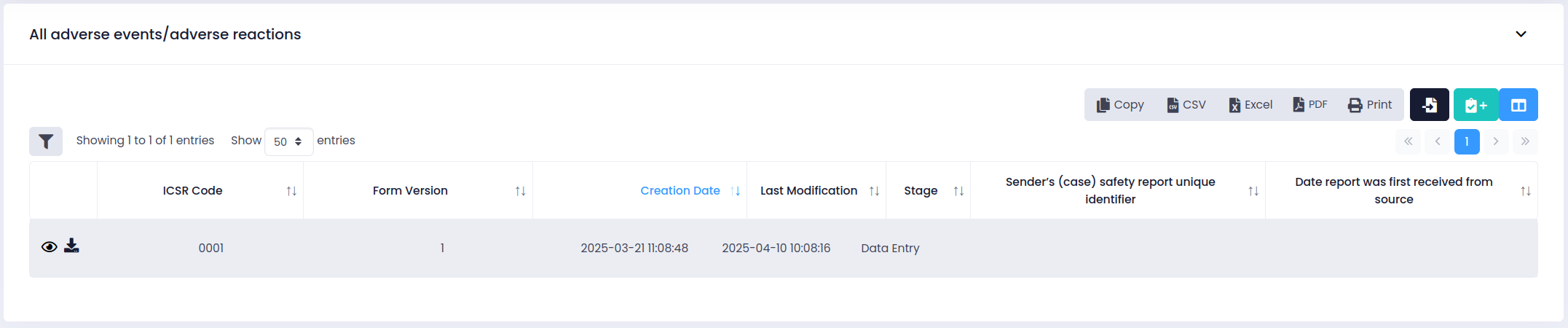Viewport: 1568px width, 328px height.
Task: Select page 1 in pagination
Action: [x=1467, y=141]
